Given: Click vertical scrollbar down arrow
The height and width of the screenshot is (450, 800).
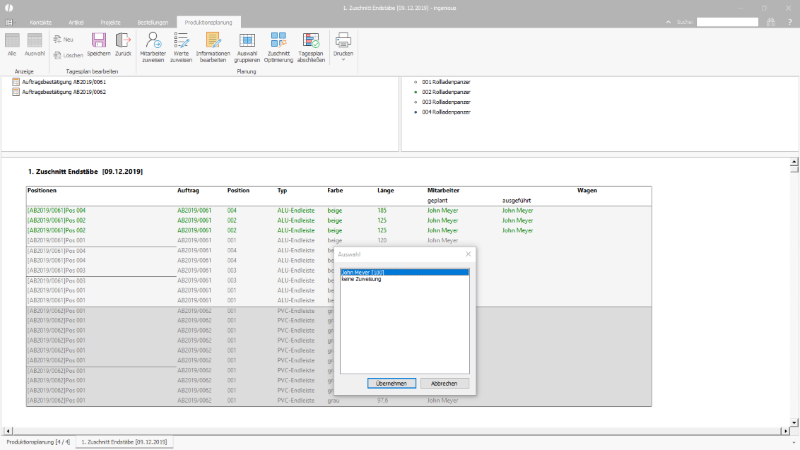Looking at the screenshot, I should tap(794, 422).
